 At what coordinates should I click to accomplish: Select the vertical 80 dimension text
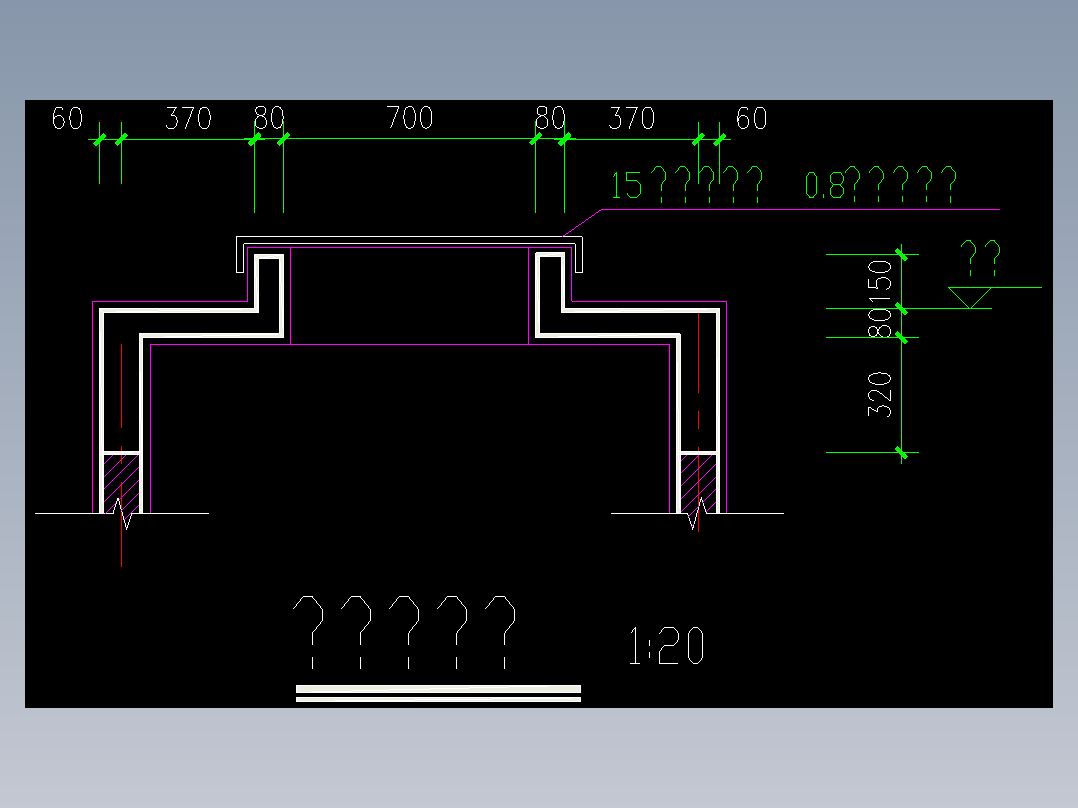coord(880,323)
